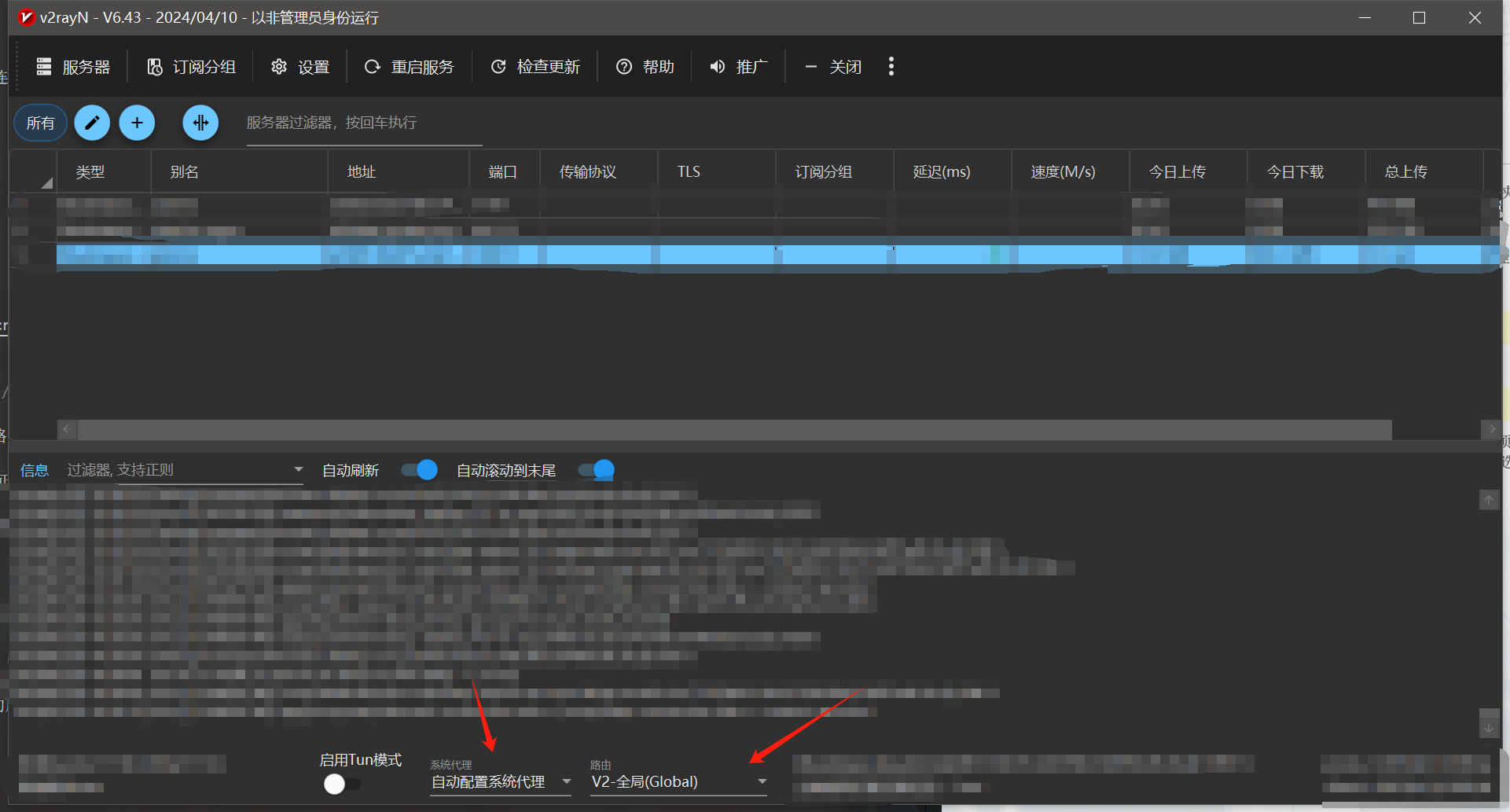
Task: Click the horizontal scrollbar under server list
Action: (x=734, y=429)
